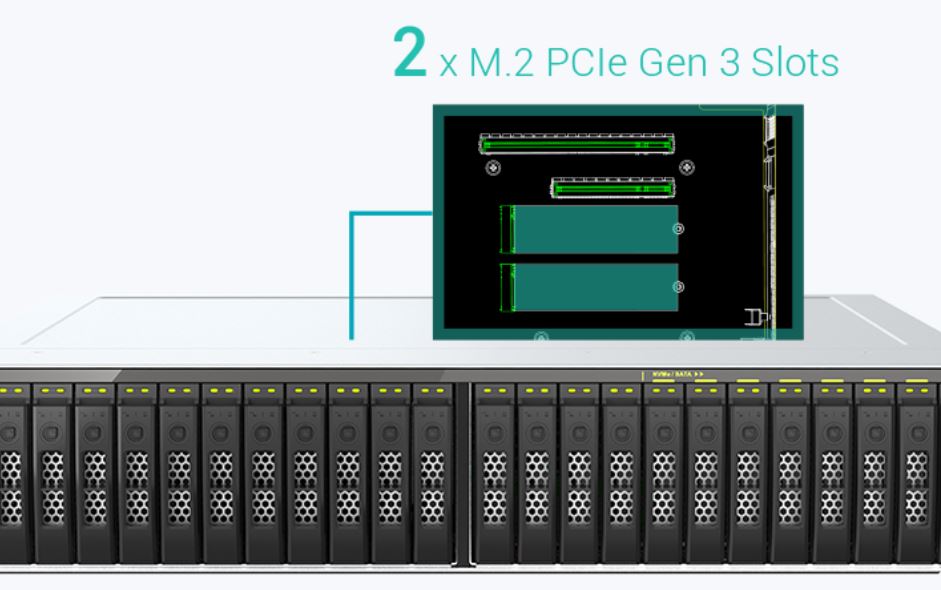Select the shorter green PCIe connector
This screenshot has width=941, height=590.
click(613, 188)
